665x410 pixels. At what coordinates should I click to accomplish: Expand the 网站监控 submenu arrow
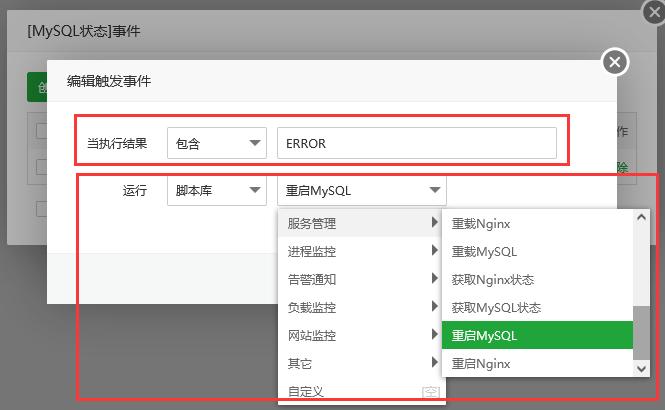(434, 335)
